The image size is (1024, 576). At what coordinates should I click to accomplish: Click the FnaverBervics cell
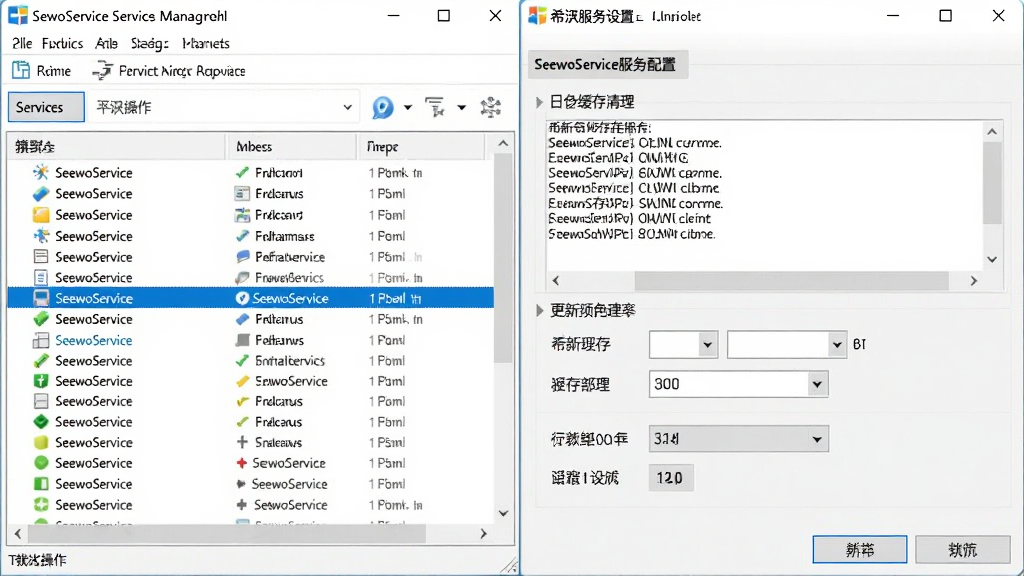pyautogui.click(x=289, y=278)
